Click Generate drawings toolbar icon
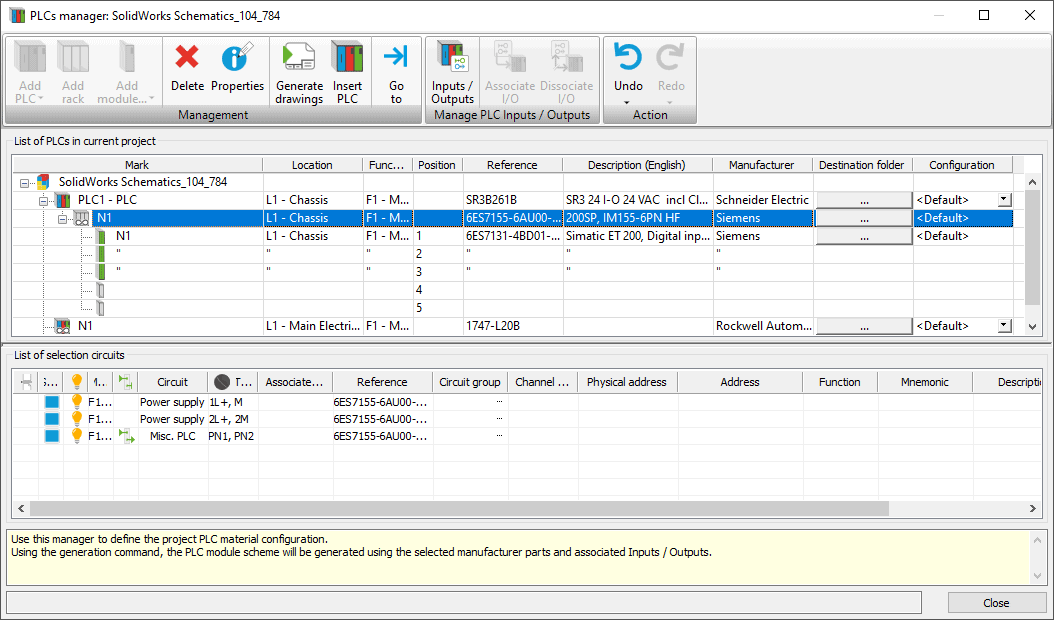Viewport: 1054px width, 620px height. pyautogui.click(x=299, y=57)
